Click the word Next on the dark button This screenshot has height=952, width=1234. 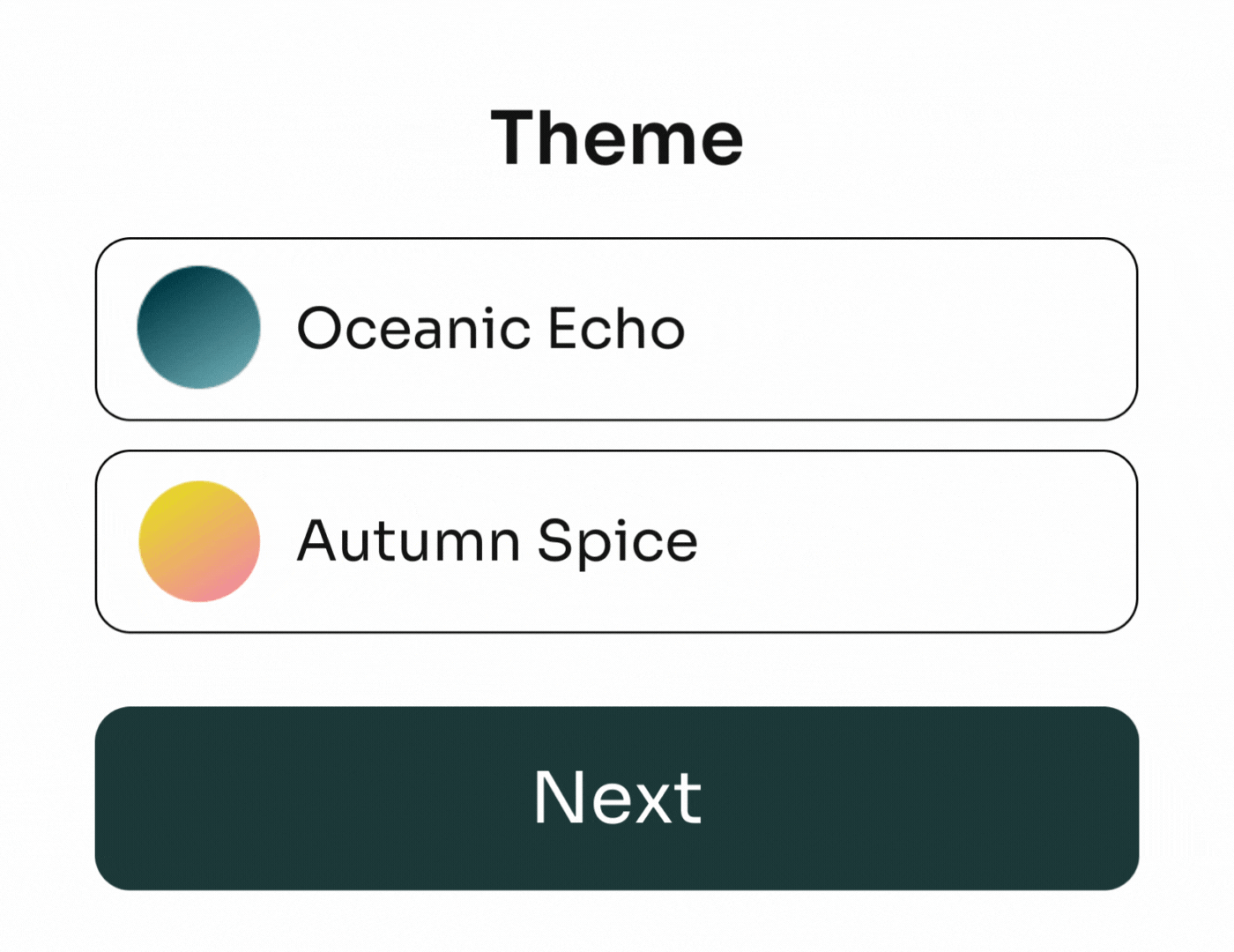pos(617,798)
